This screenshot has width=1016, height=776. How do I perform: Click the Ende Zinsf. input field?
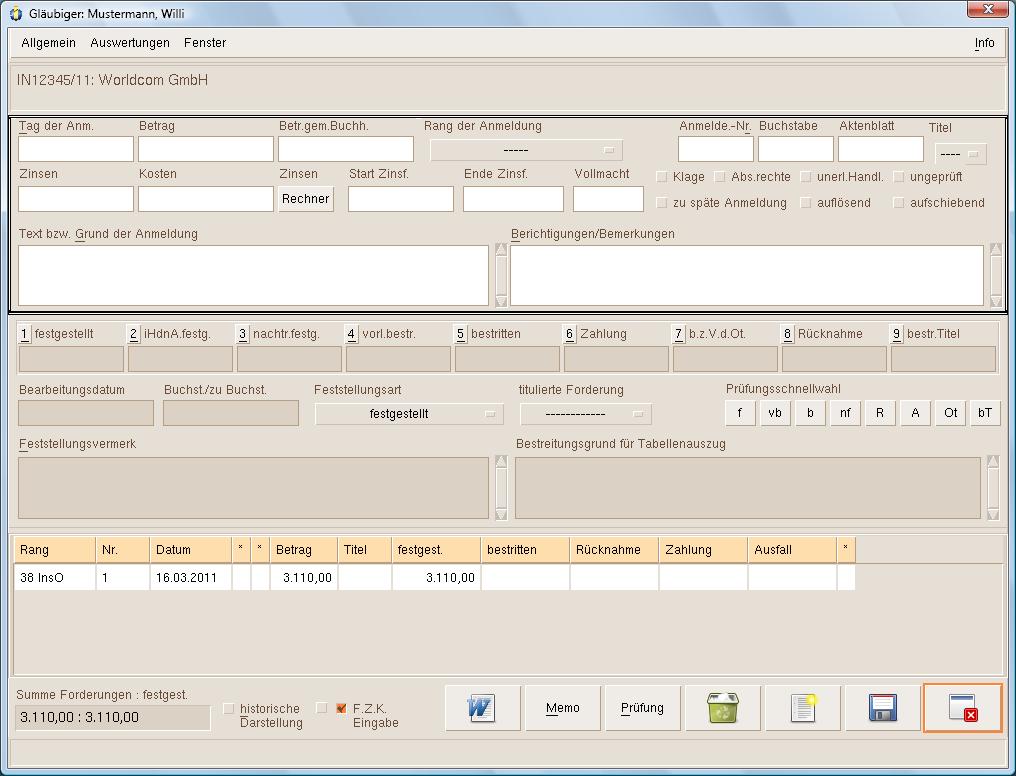pos(513,199)
